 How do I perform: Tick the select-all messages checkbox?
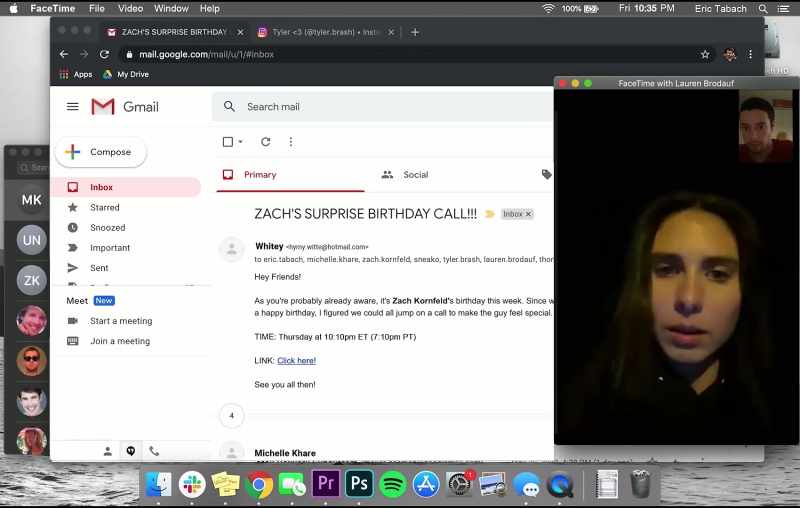click(x=228, y=142)
